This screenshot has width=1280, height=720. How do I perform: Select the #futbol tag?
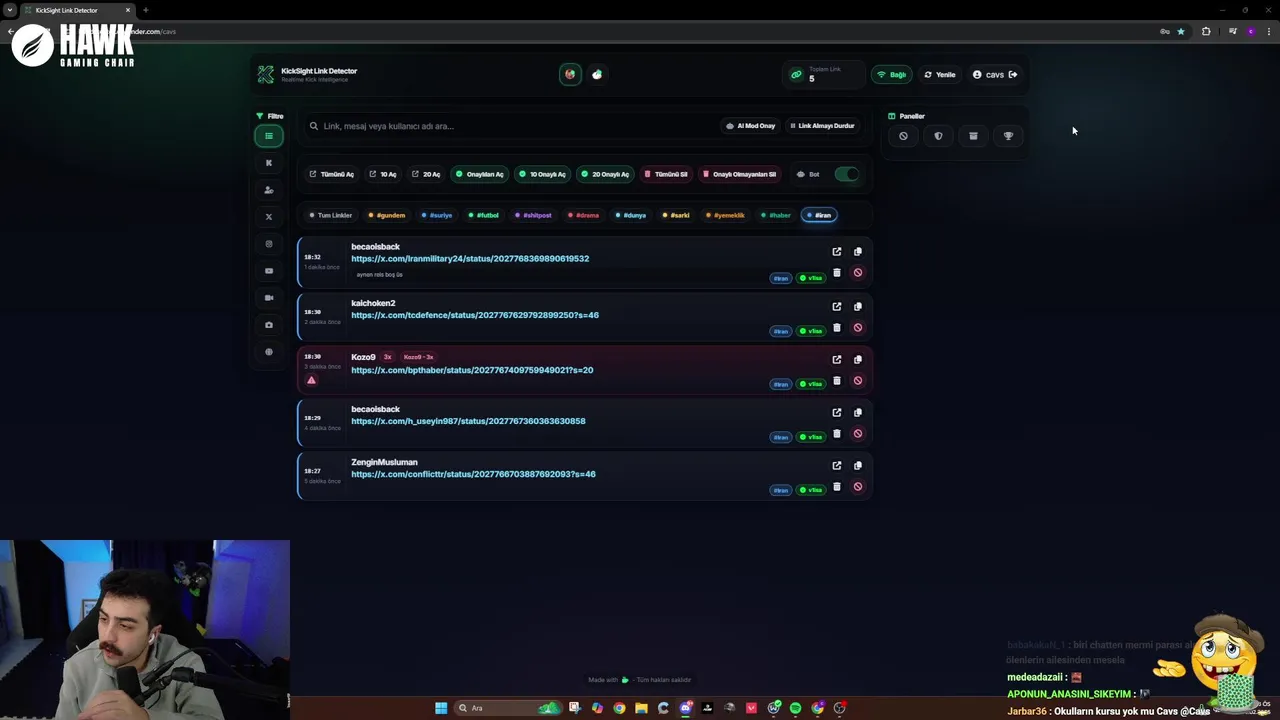pyautogui.click(x=484, y=215)
